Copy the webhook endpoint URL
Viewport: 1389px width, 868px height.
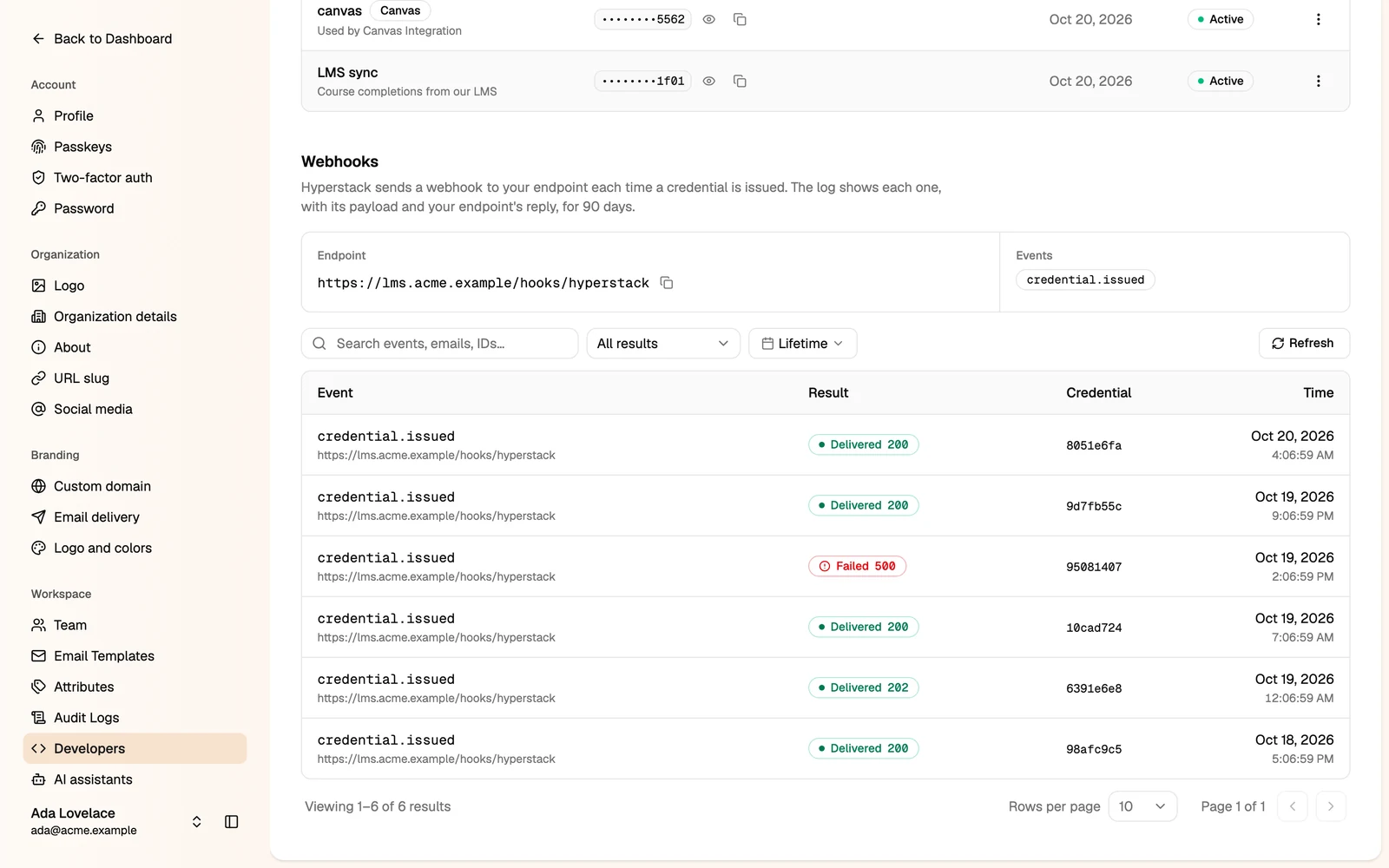(x=667, y=283)
